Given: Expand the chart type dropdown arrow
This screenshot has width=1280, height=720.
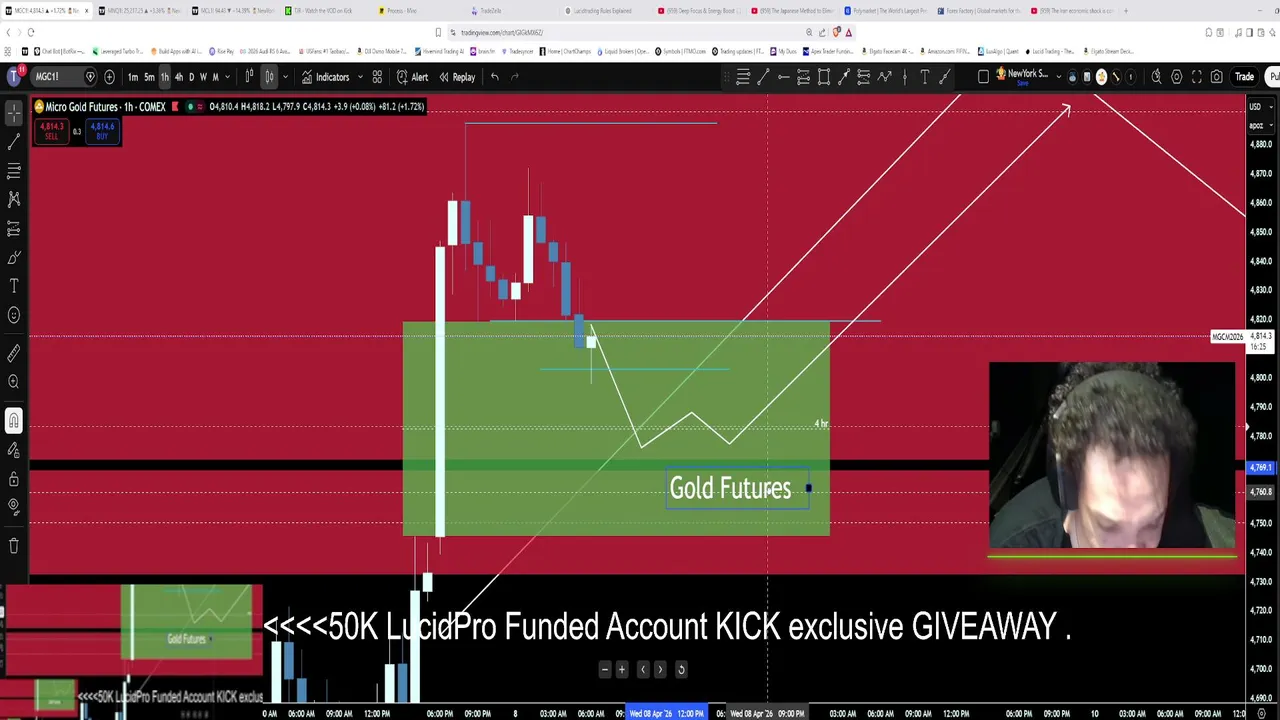Looking at the screenshot, I should [x=285, y=77].
